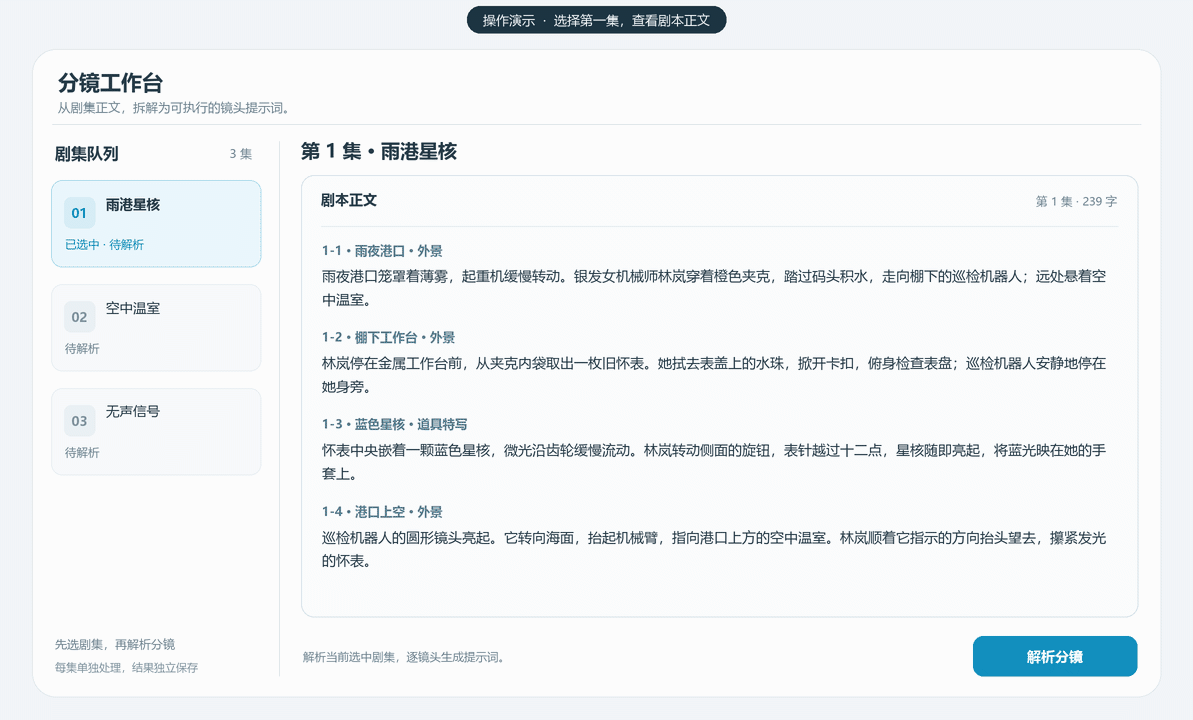The height and width of the screenshot is (720, 1193).
Task: Click the 分镜工作台 title
Action: click(x=110, y=82)
